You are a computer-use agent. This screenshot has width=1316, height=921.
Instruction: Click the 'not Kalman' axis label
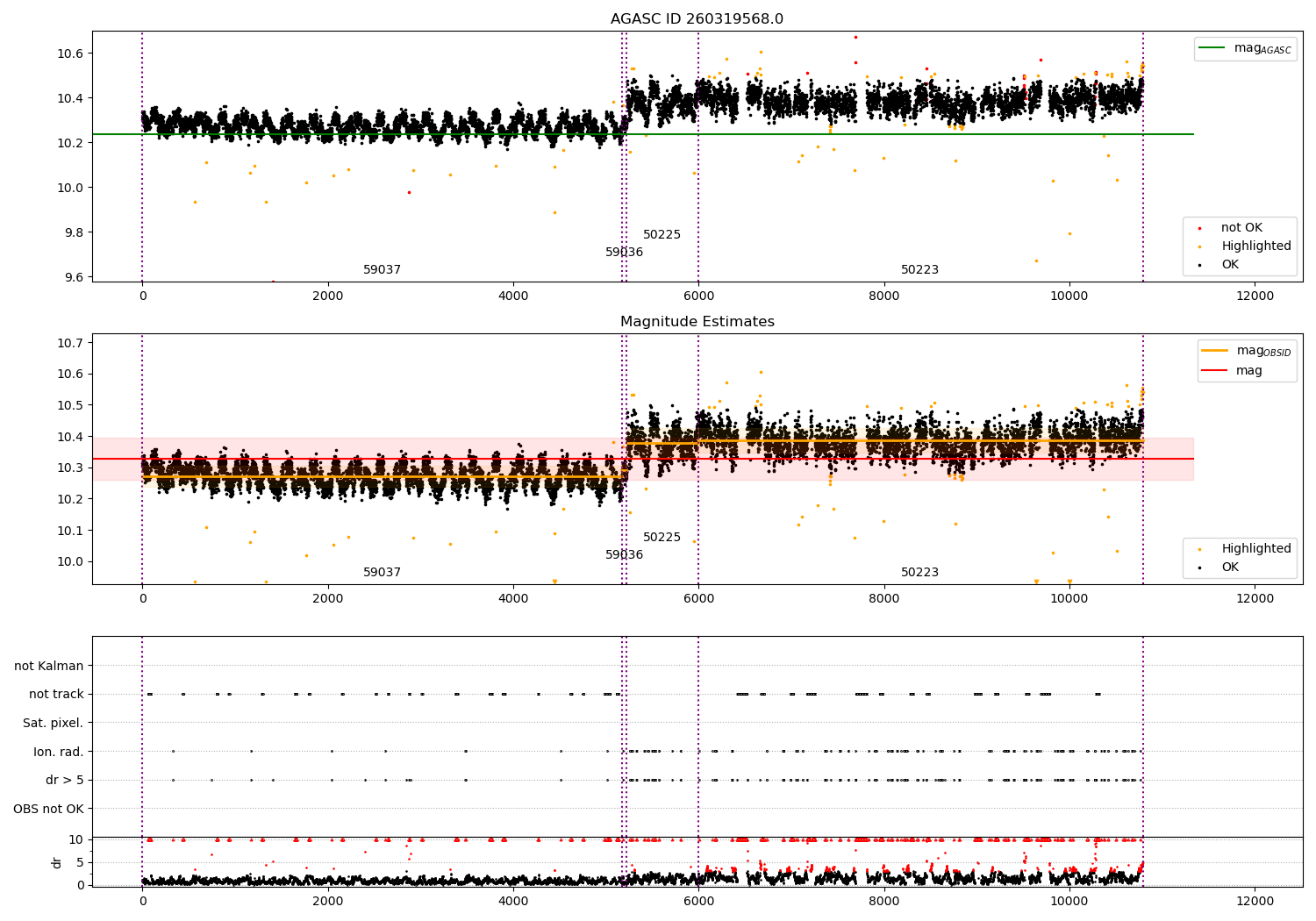tap(49, 666)
